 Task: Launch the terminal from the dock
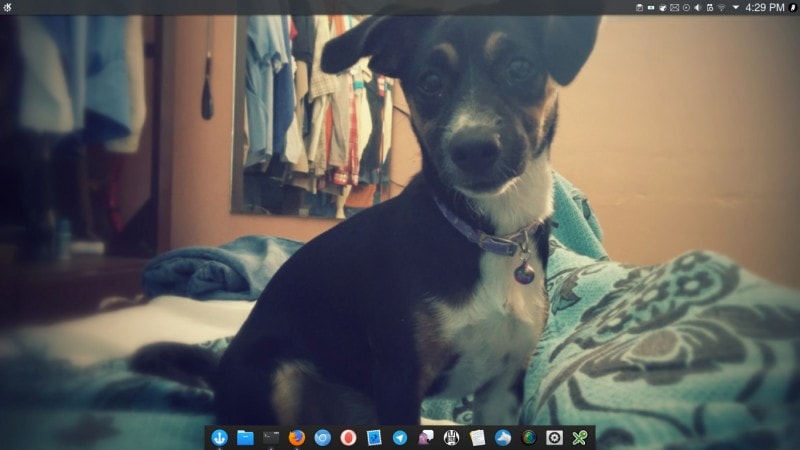tap(271, 437)
